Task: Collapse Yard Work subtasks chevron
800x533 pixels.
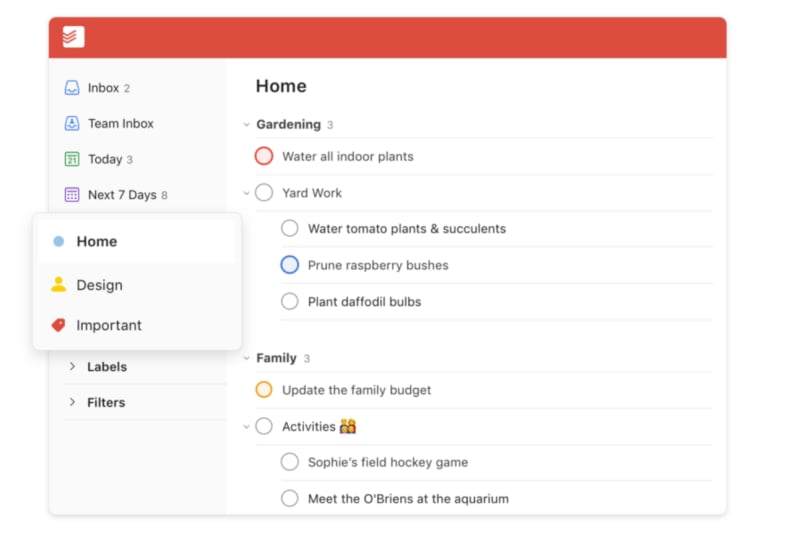Action: click(246, 193)
